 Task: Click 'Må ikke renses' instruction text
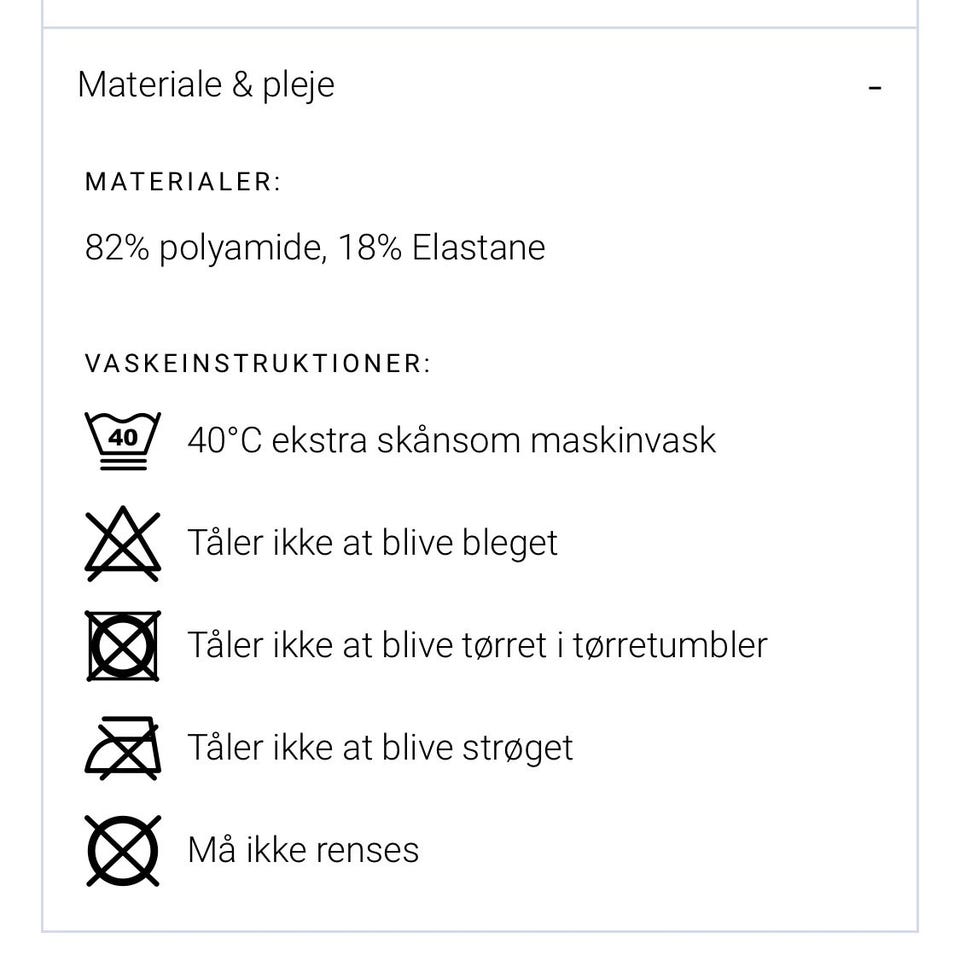(302, 849)
